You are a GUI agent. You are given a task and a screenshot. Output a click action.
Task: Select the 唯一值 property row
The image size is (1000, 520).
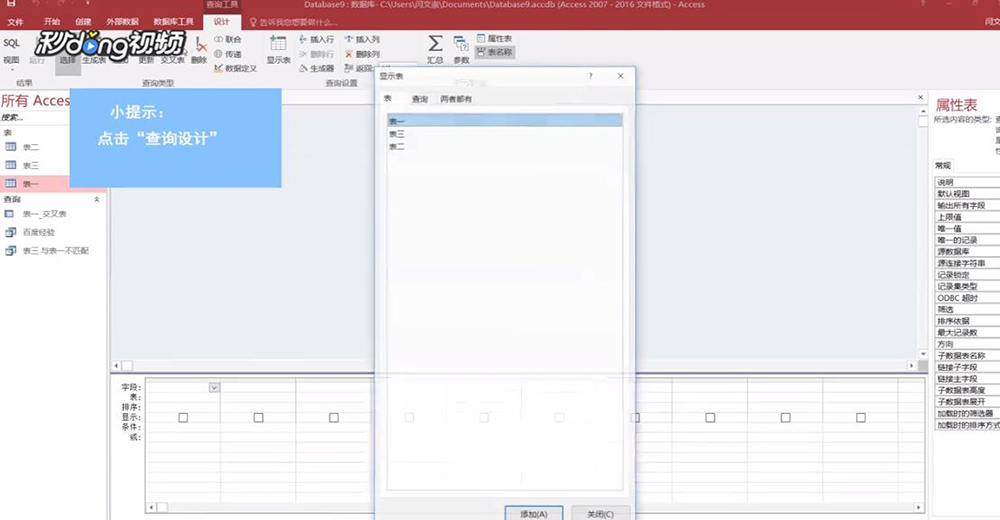click(x=967, y=228)
